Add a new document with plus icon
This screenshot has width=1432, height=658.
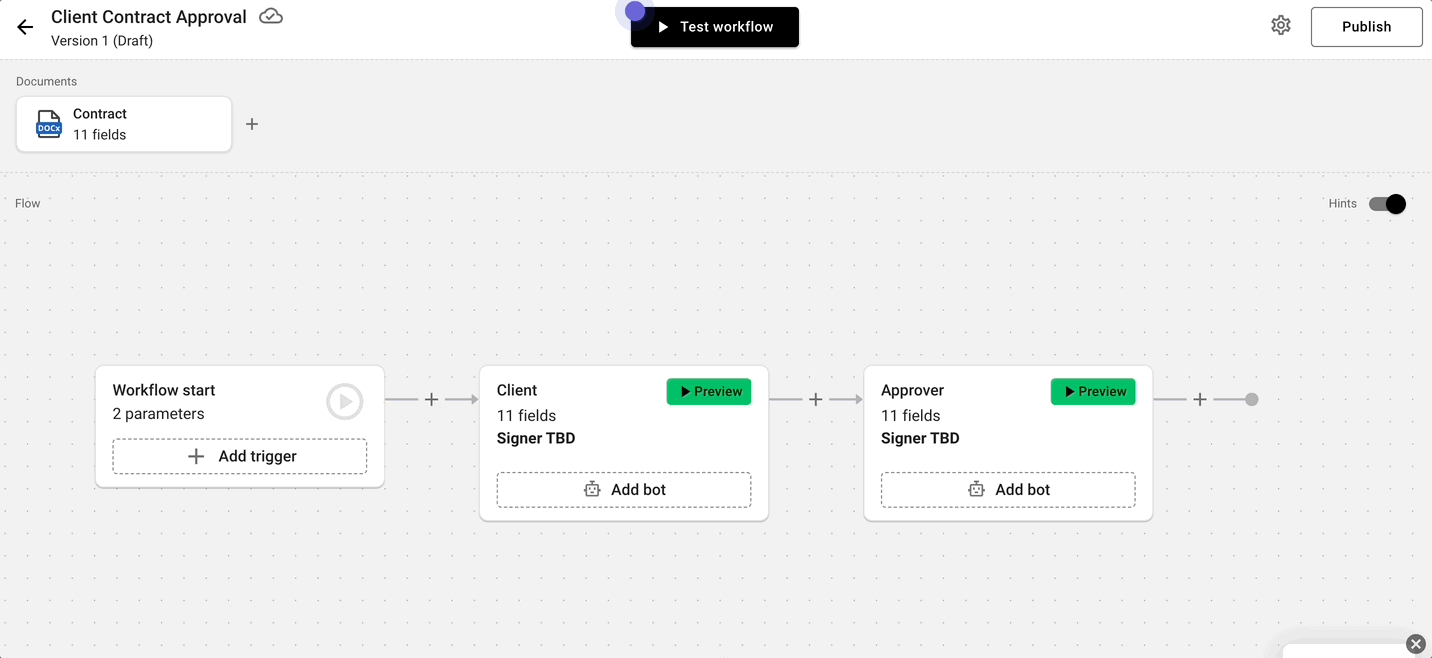click(252, 124)
